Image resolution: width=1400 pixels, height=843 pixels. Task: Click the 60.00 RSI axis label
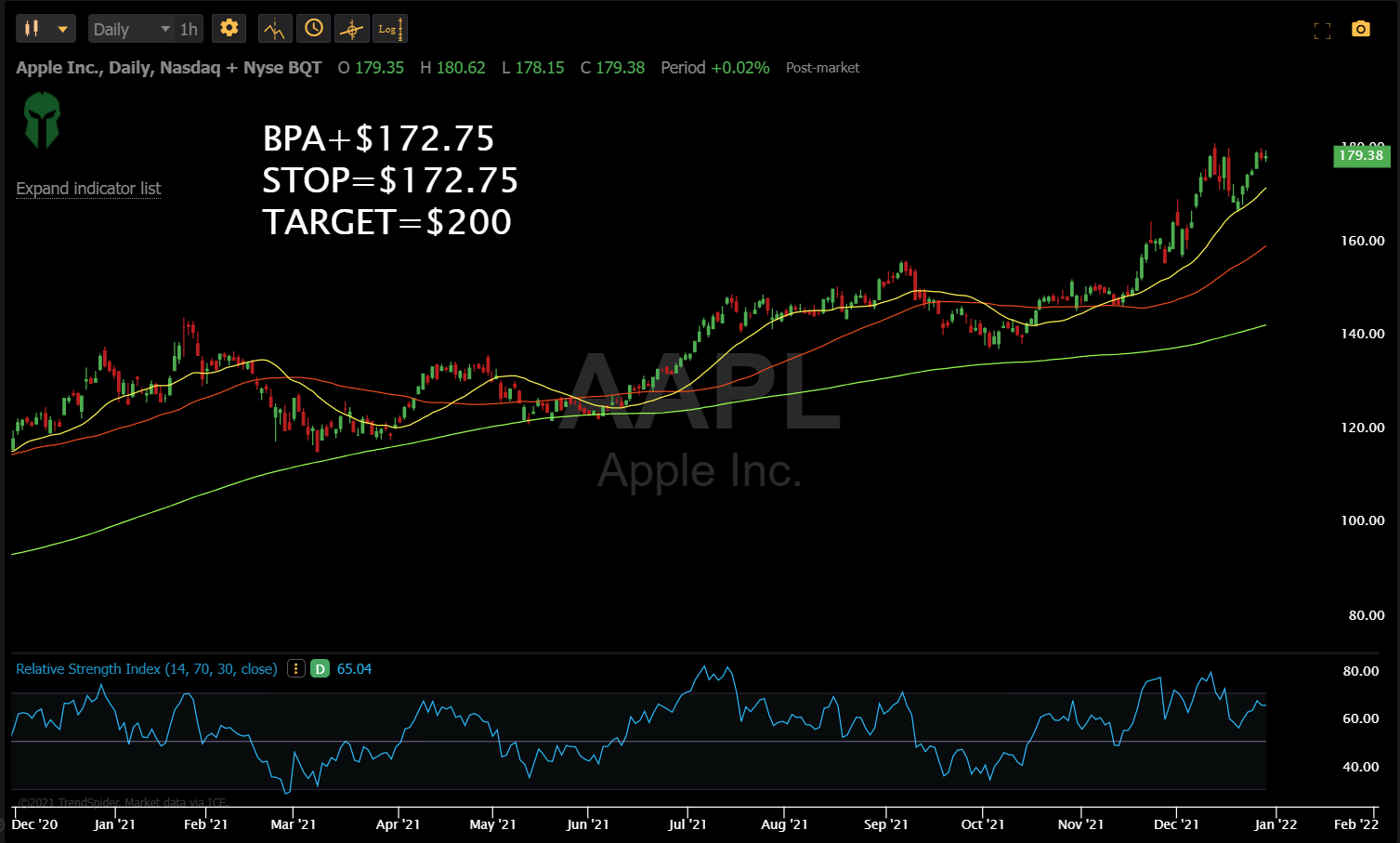point(1361,718)
